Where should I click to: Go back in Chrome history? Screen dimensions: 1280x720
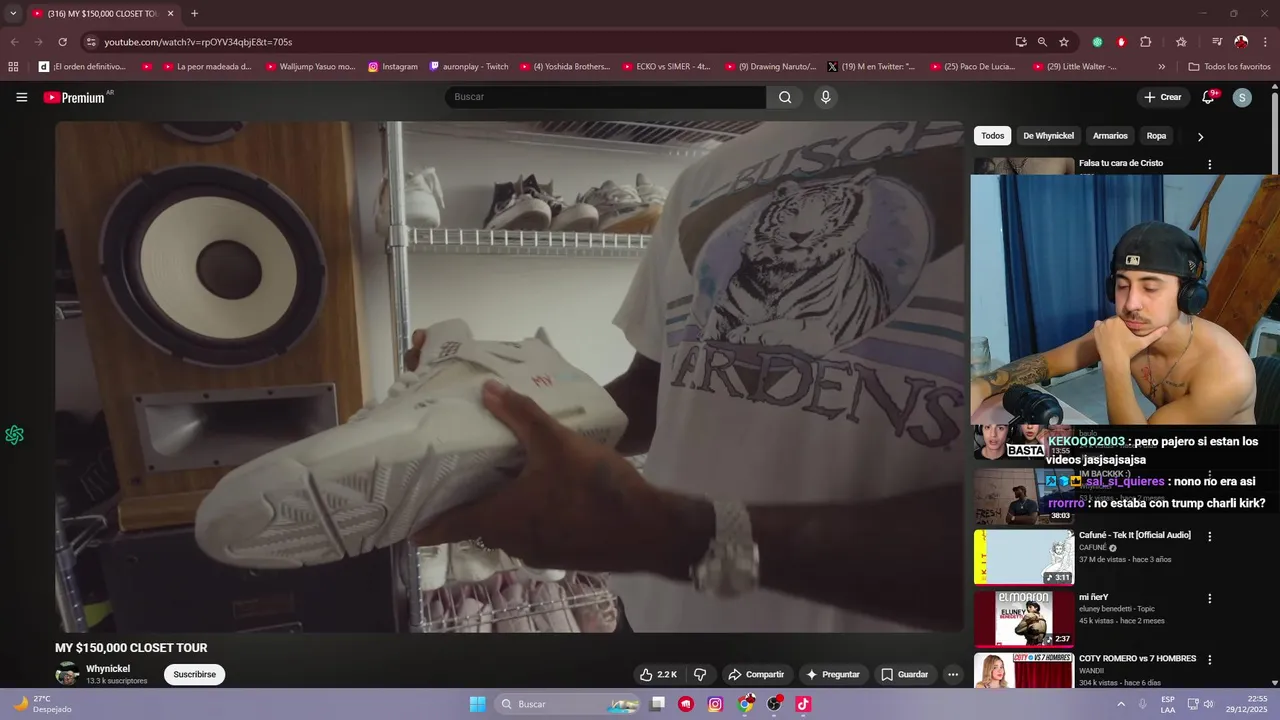coord(14,42)
